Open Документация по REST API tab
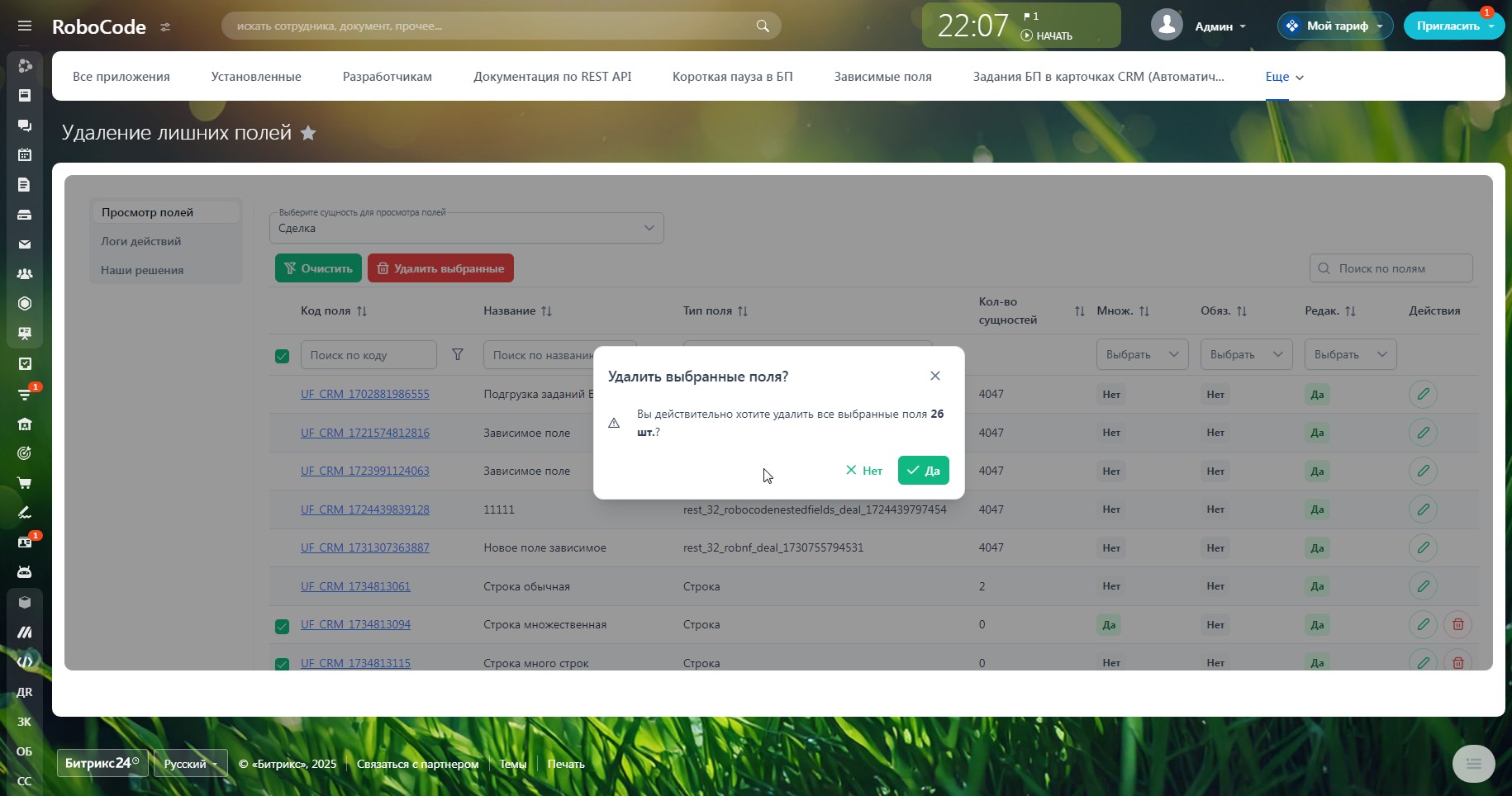Screen dimensions: 1512x796 click(553, 77)
